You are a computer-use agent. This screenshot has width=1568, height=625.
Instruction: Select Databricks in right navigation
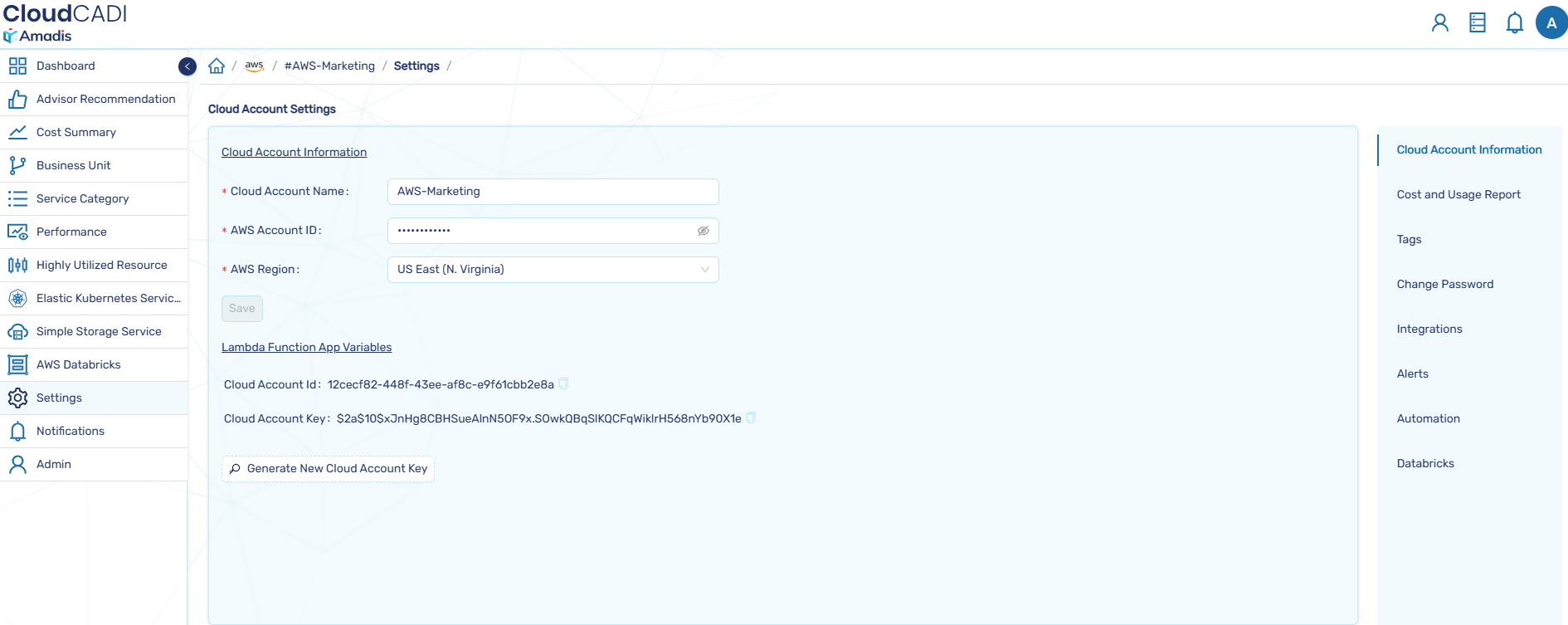1425,463
